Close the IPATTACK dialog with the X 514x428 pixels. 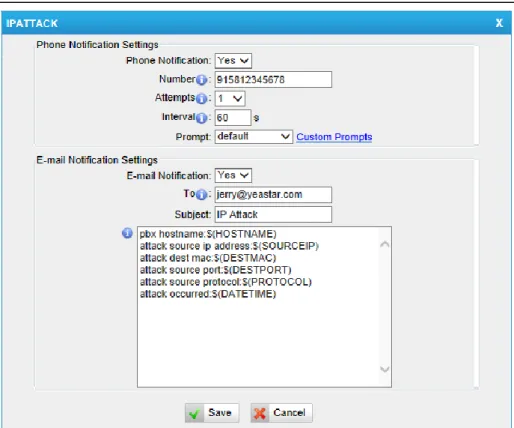tap(499, 23)
